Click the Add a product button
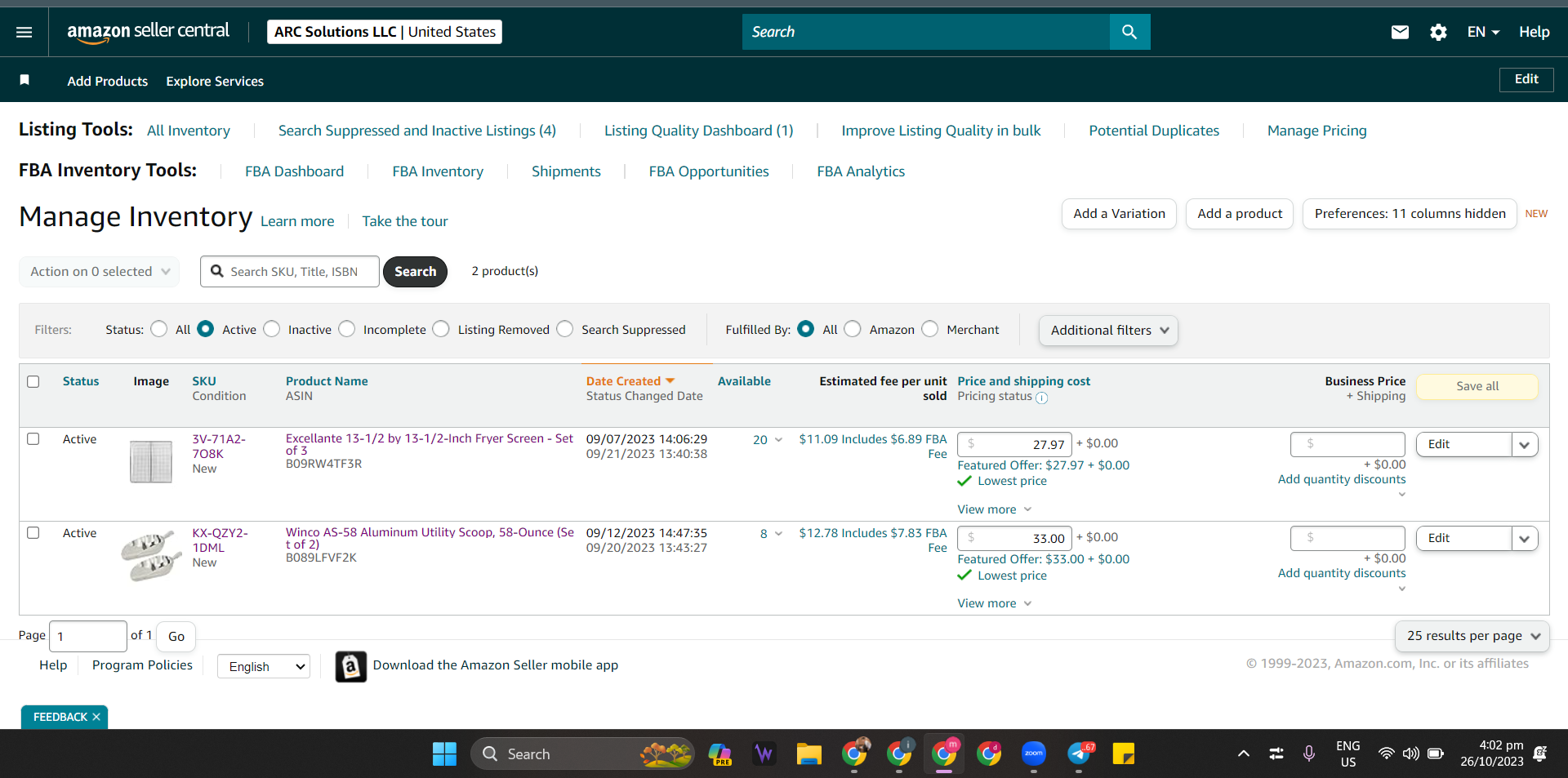The image size is (1568, 778). click(x=1240, y=214)
